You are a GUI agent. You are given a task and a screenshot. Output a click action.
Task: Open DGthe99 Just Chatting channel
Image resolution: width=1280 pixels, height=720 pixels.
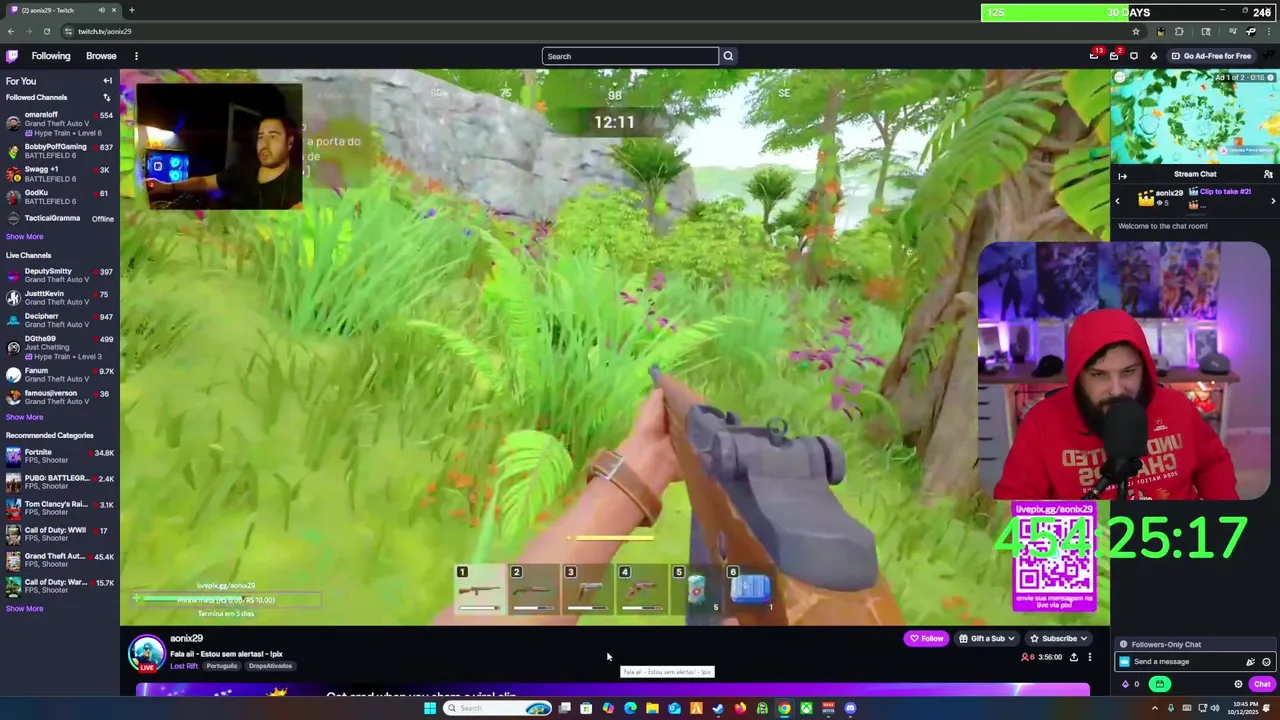click(x=60, y=347)
